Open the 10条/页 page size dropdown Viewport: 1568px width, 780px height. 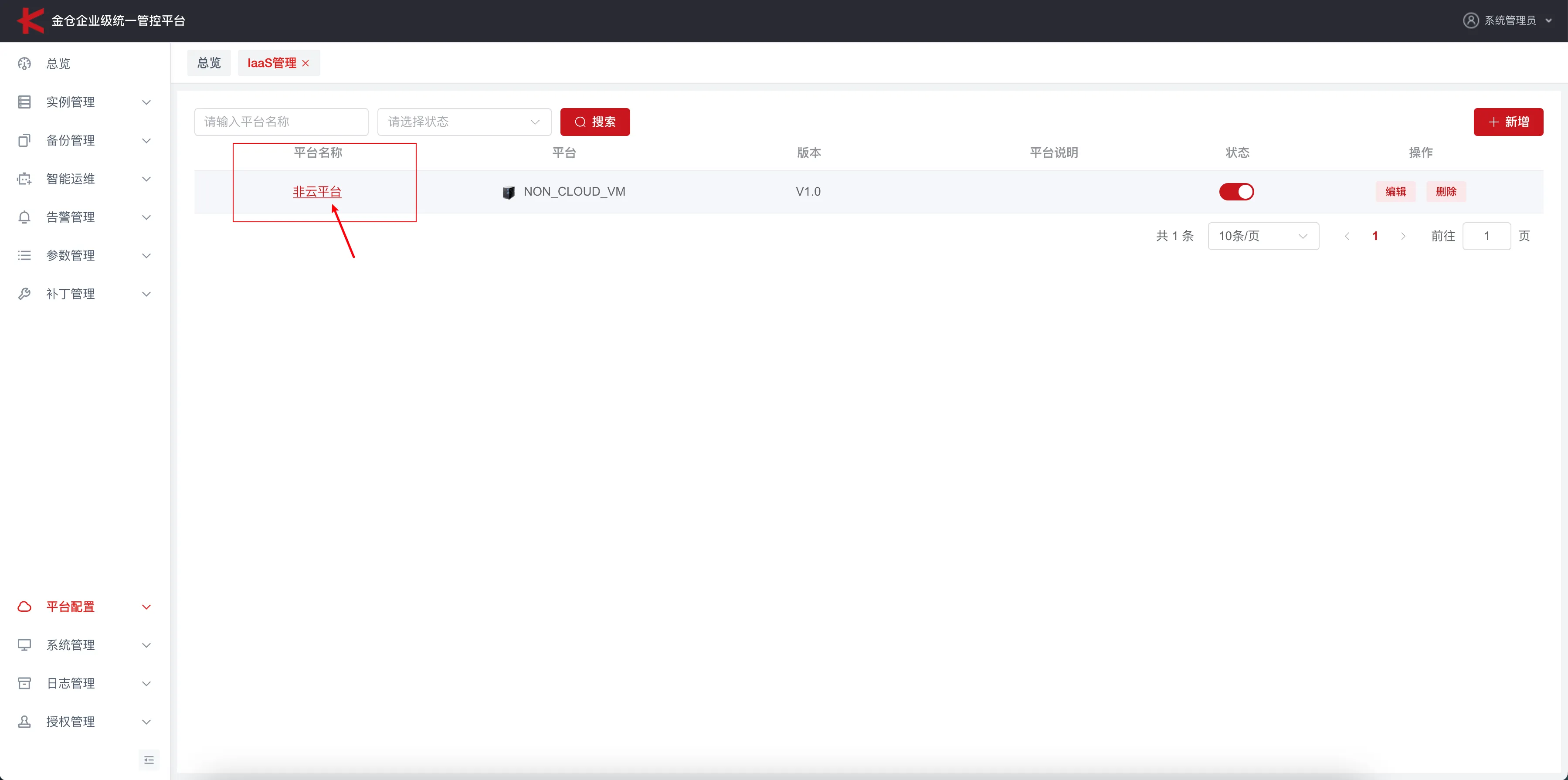[x=1263, y=236]
